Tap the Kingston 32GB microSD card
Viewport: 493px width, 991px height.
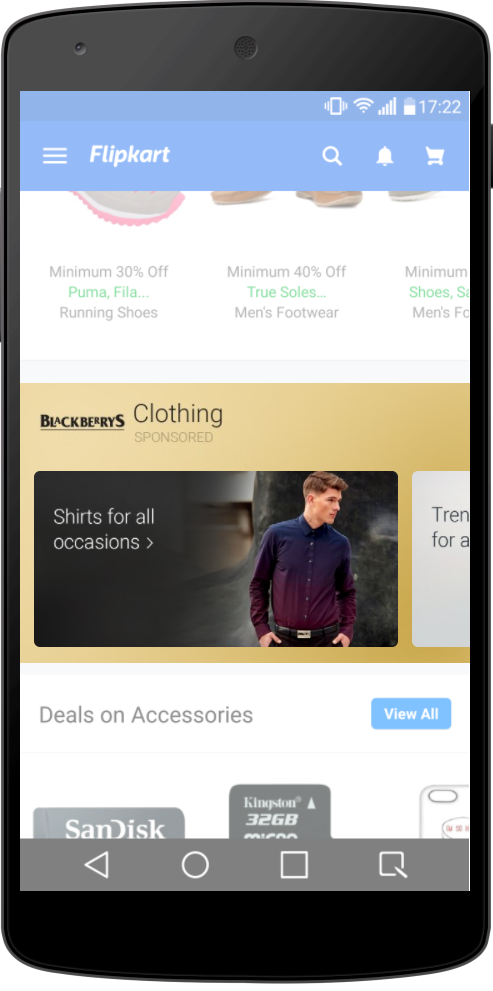click(280, 812)
